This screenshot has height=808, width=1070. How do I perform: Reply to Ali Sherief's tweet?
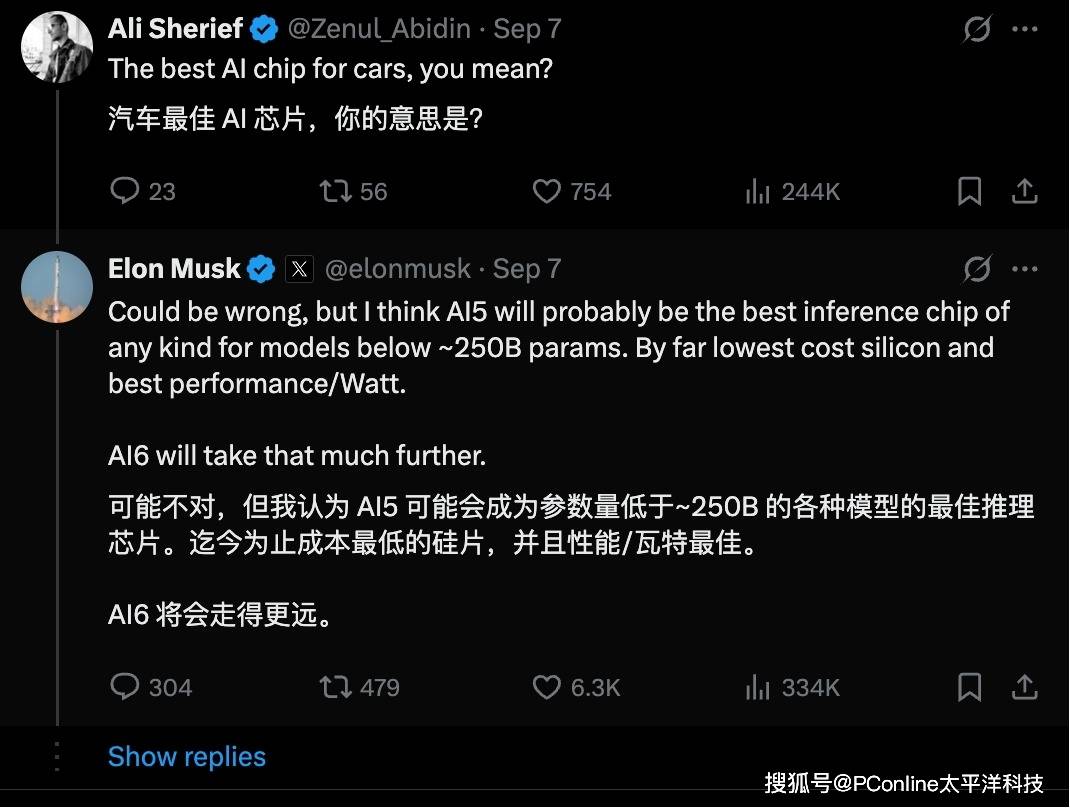[125, 191]
